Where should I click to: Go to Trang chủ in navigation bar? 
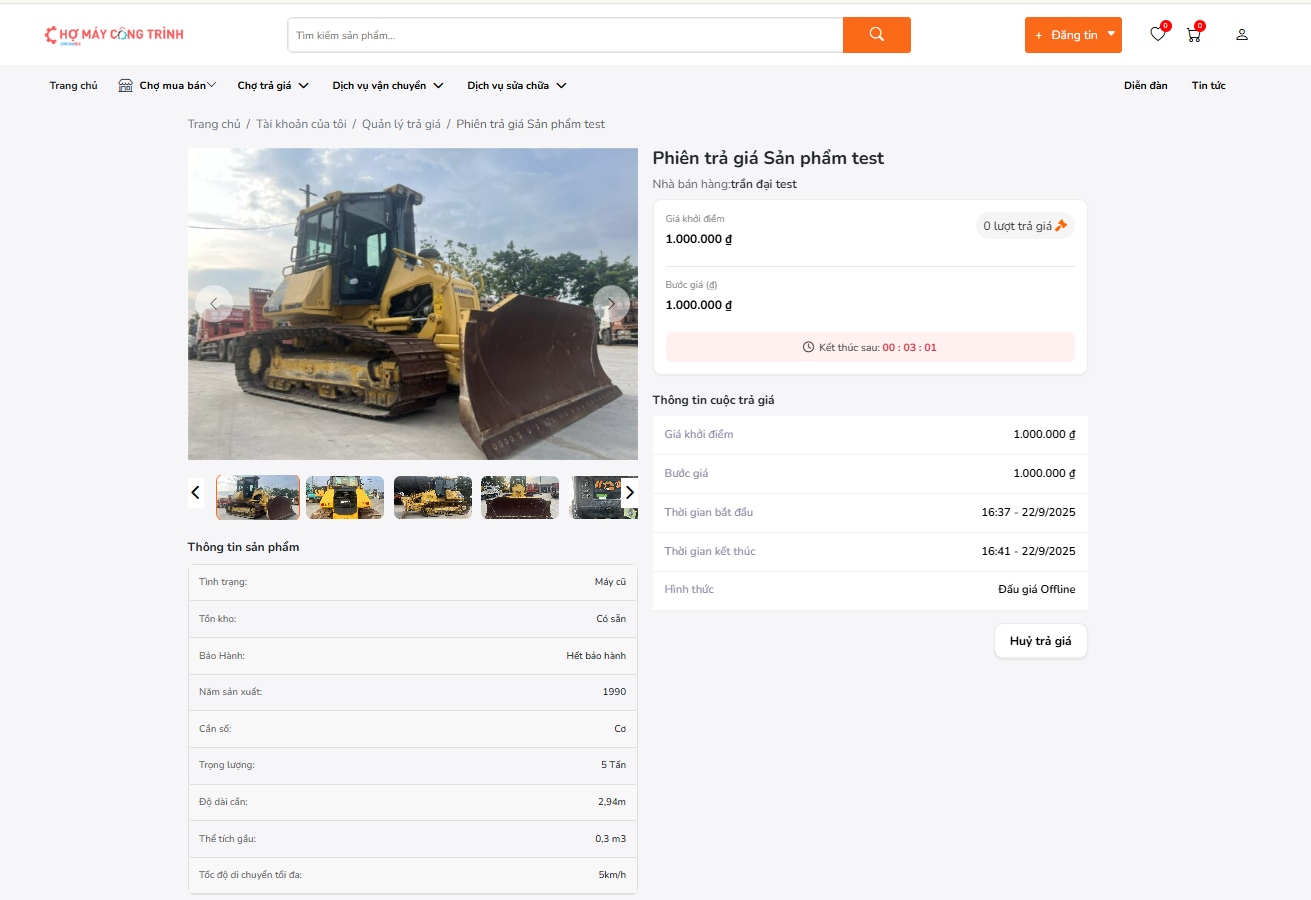[x=73, y=86]
